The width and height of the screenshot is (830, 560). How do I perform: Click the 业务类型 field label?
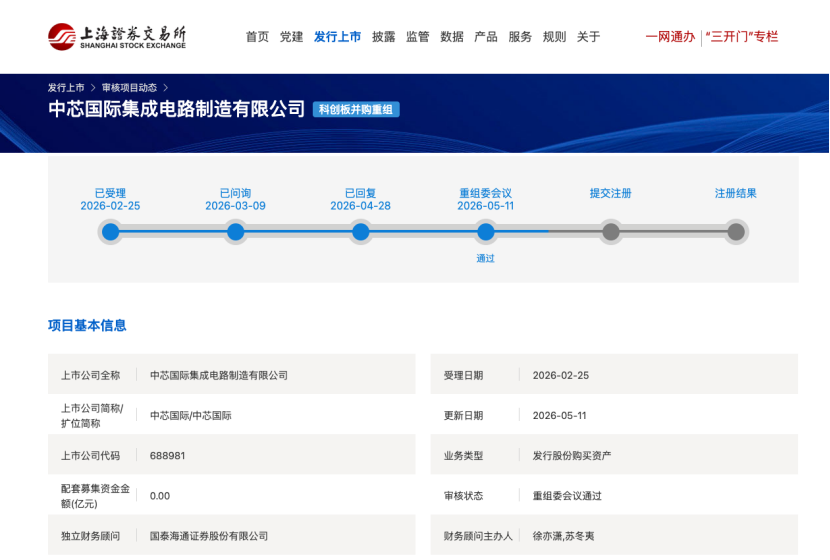463,456
